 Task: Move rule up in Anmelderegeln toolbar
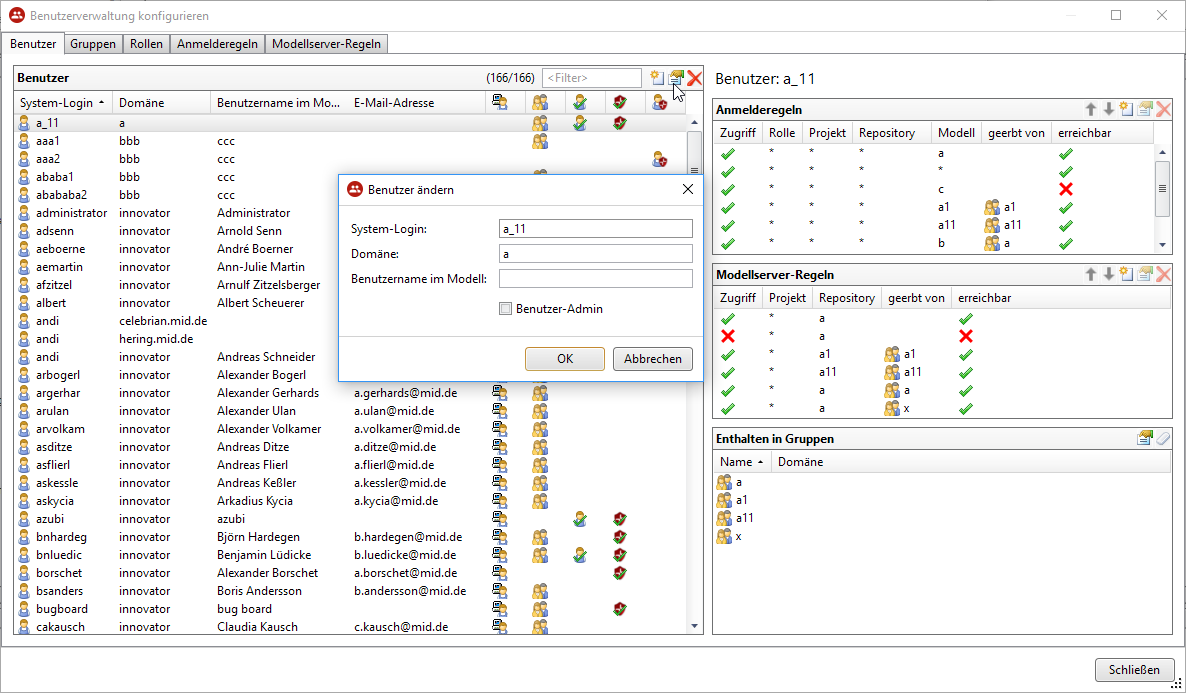click(1091, 110)
